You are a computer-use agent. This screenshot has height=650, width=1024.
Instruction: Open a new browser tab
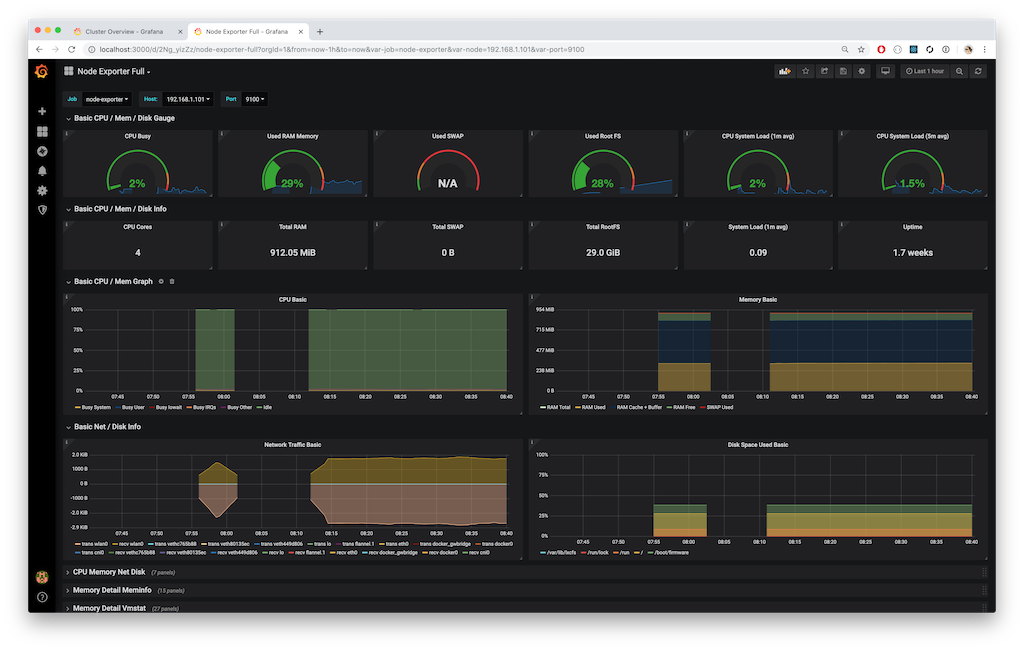[x=320, y=31]
